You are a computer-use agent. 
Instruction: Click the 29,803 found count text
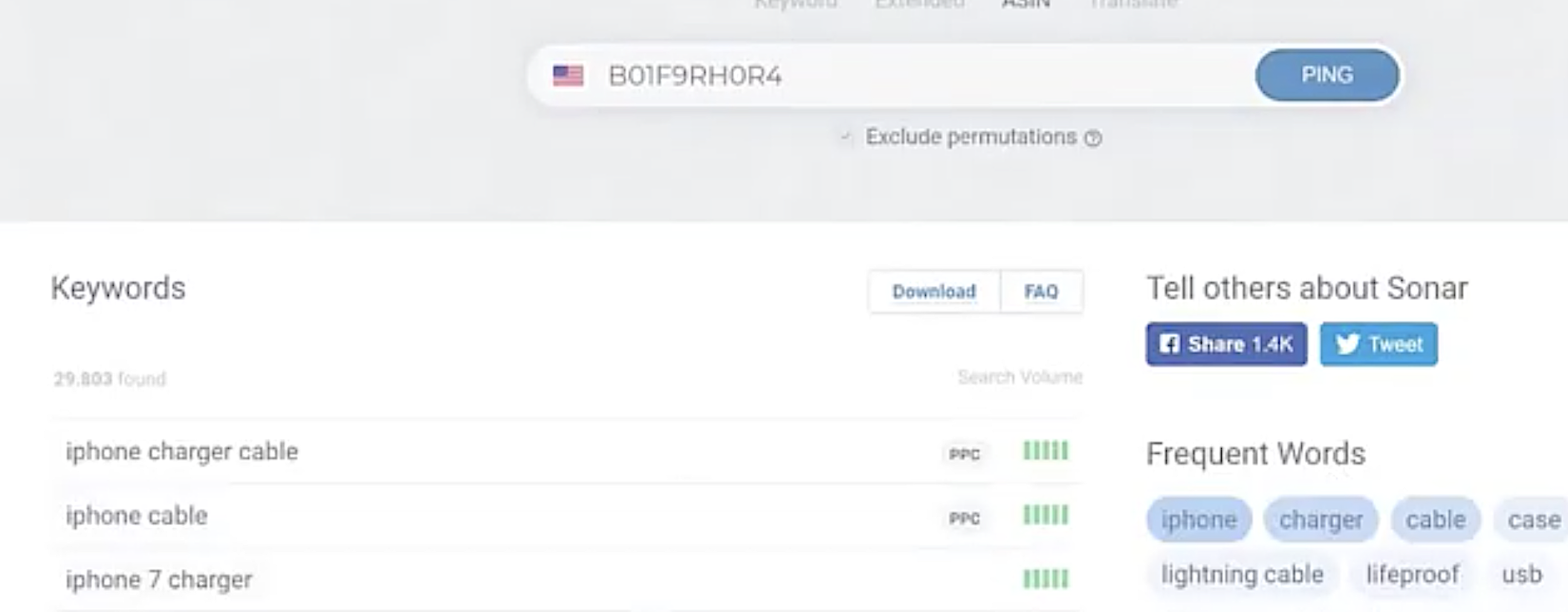tap(109, 379)
